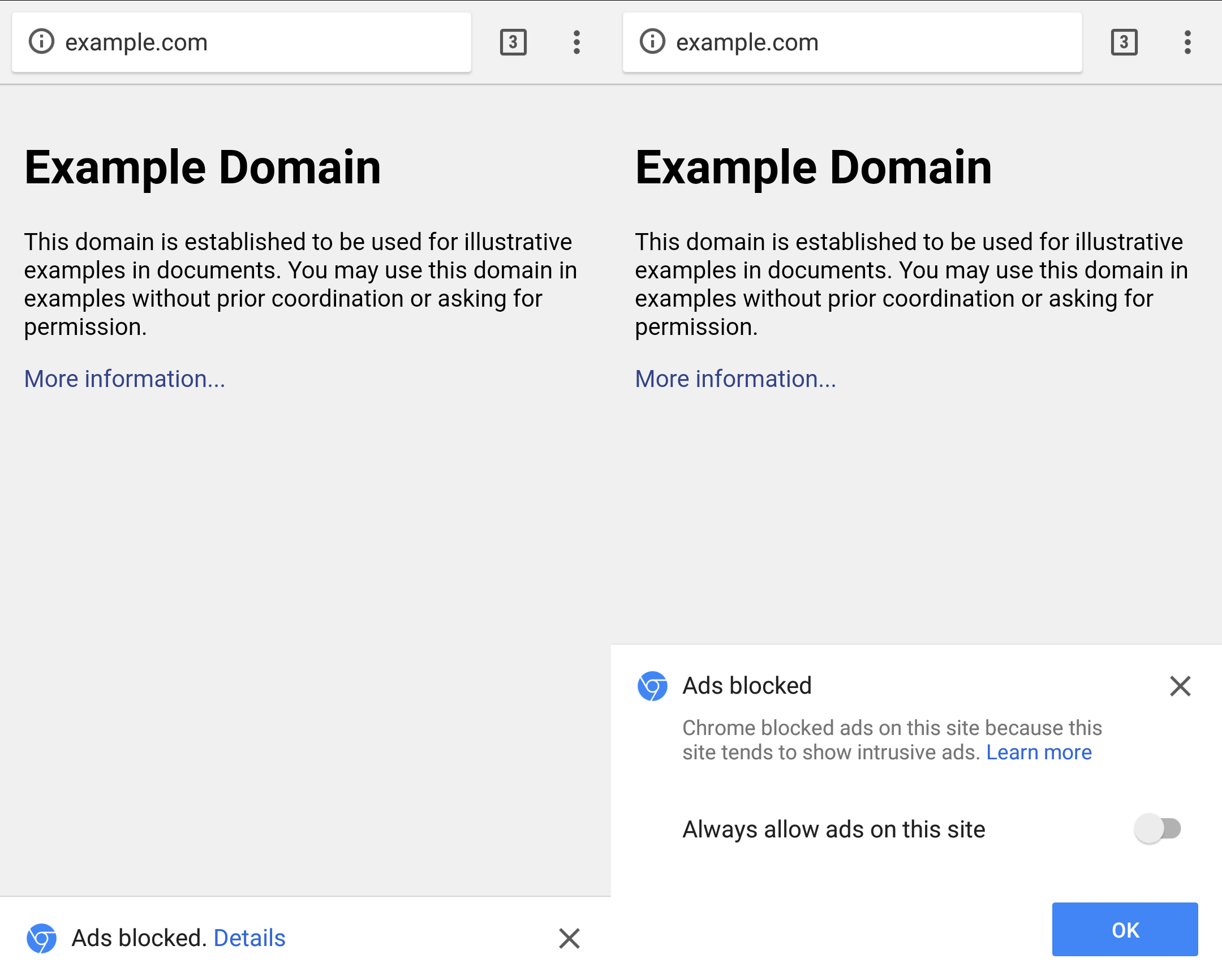This screenshot has height=980, width=1222.
Task: Focus the left example.com address field
Action: tap(242, 42)
